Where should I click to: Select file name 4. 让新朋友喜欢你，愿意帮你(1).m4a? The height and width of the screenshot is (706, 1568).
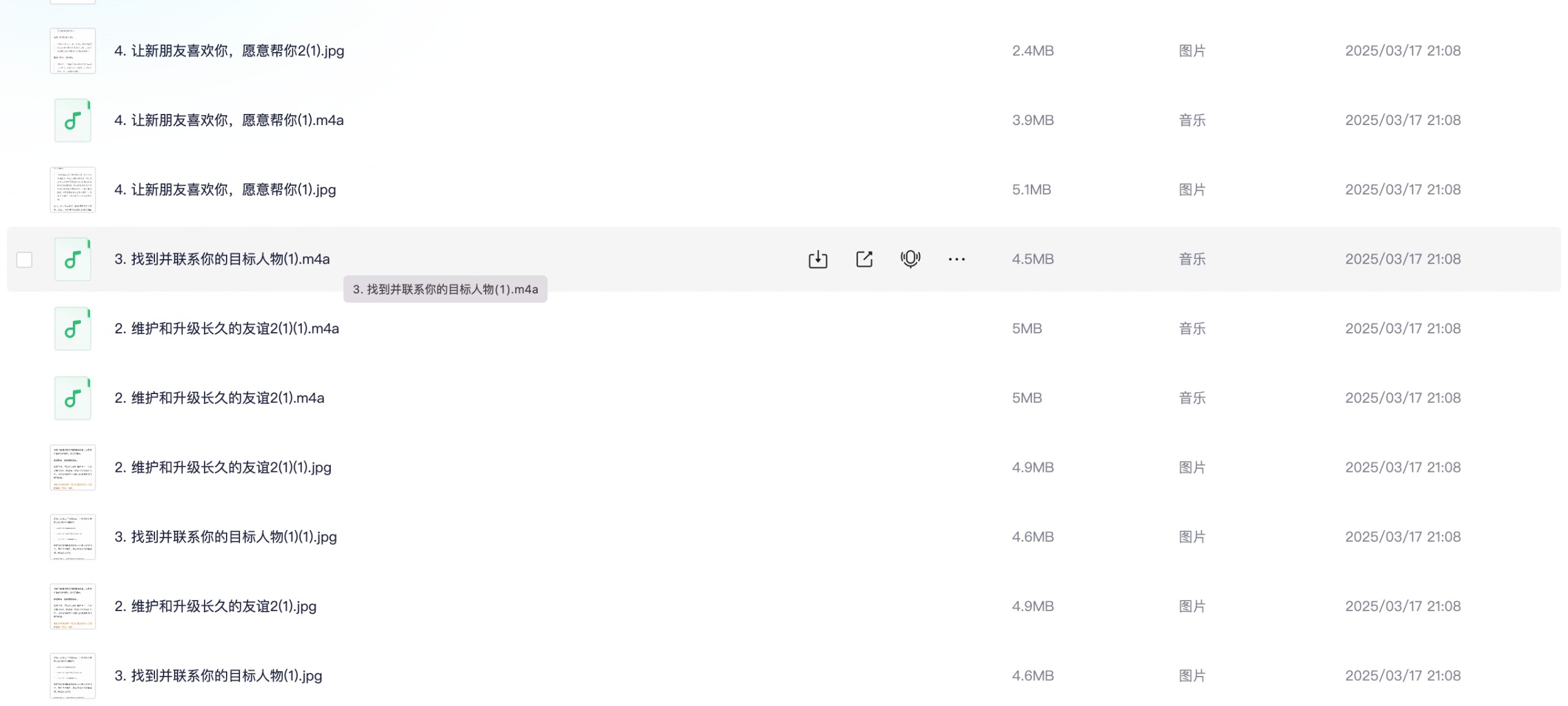[229, 120]
